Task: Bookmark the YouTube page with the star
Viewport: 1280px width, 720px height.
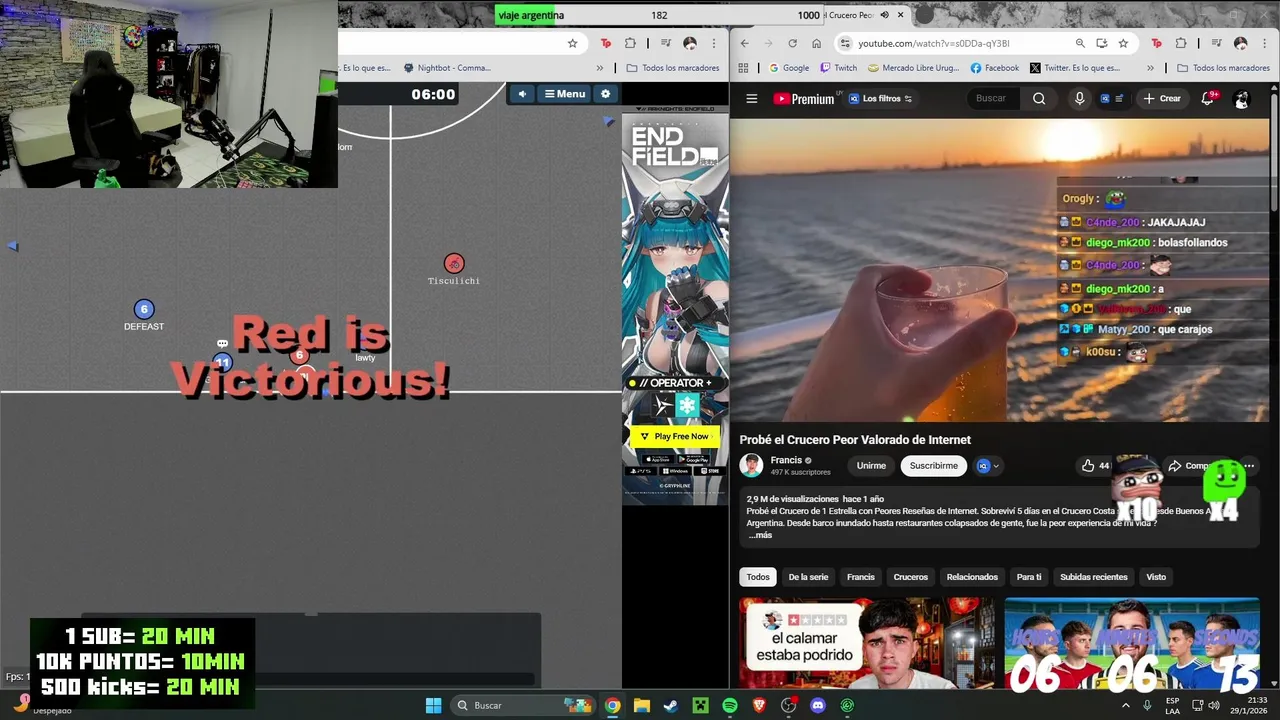Action: (x=1123, y=43)
